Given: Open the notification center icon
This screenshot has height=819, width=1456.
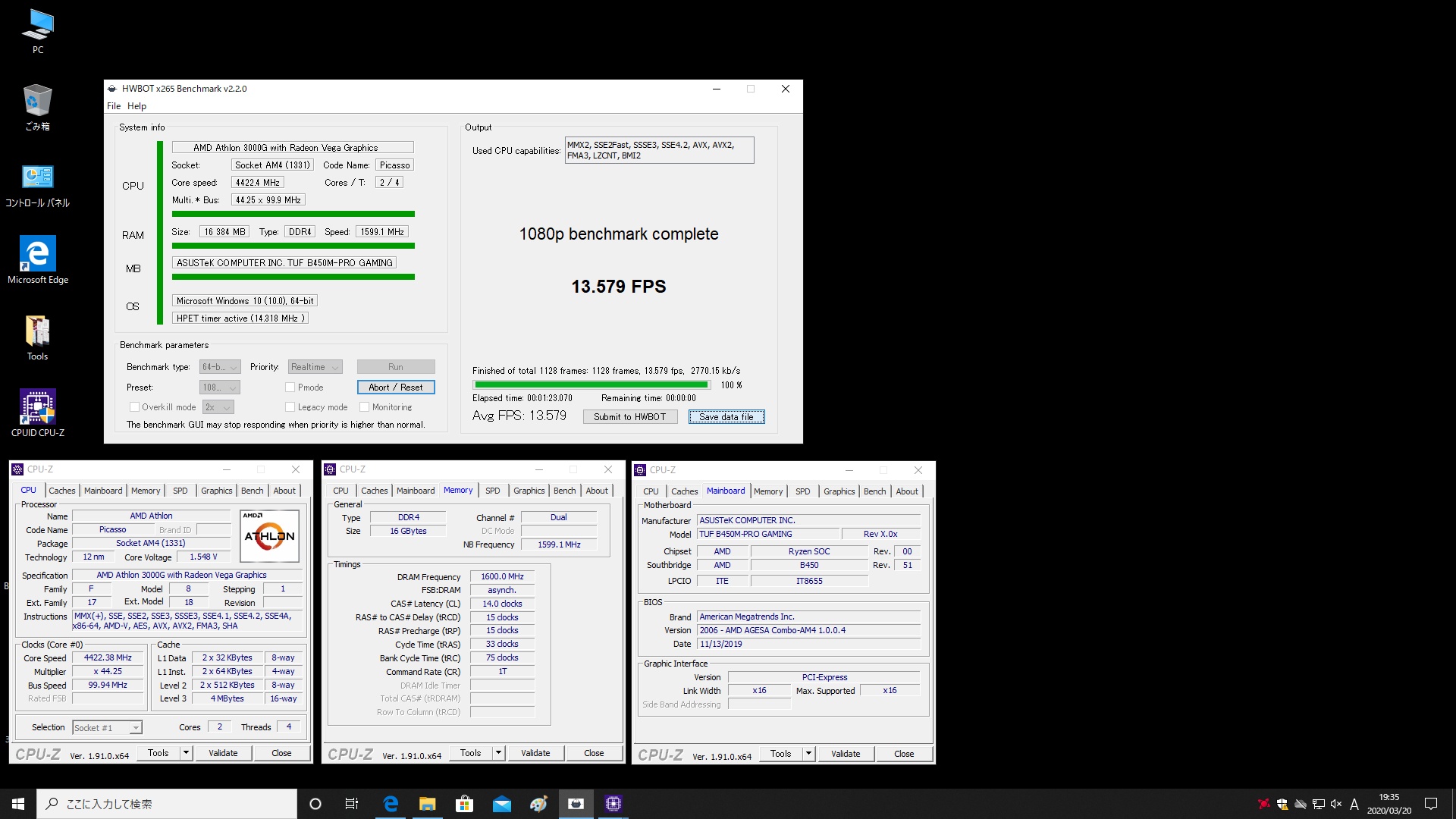Looking at the screenshot, I should pyautogui.click(x=1431, y=804).
